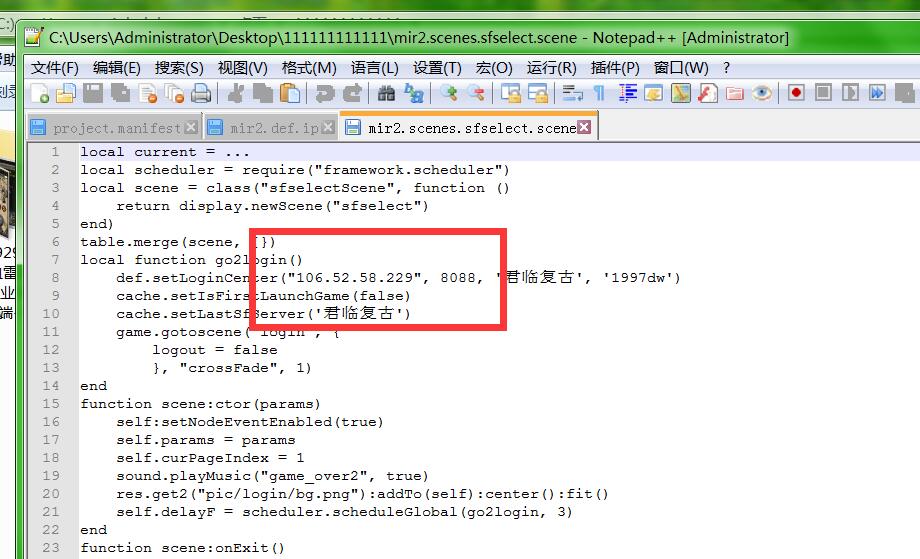Click the Open file folder icon
The width and height of the screenshot is (920, 559).
[x=66, y=93]
